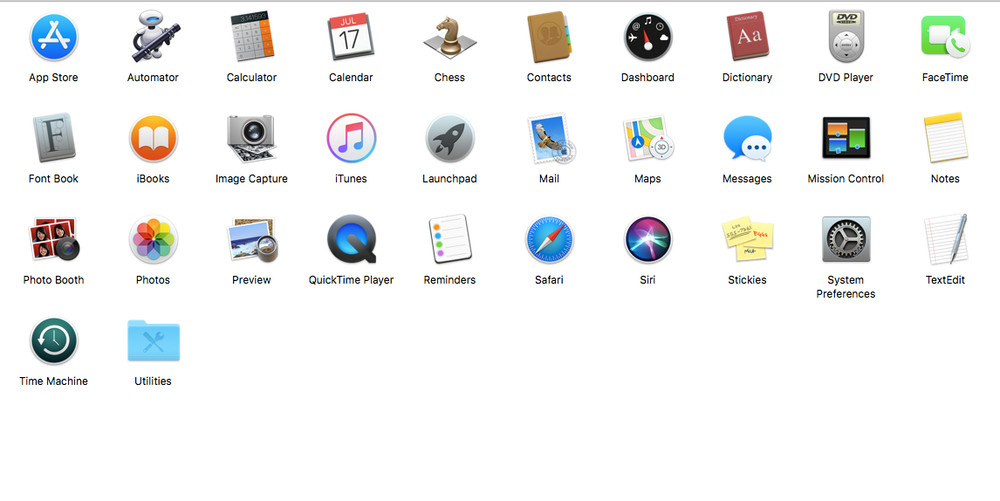This screenshot has width=1000, height=501.
Task: Open the TextEdit paper and pen icon
Action: coord(946,239)
